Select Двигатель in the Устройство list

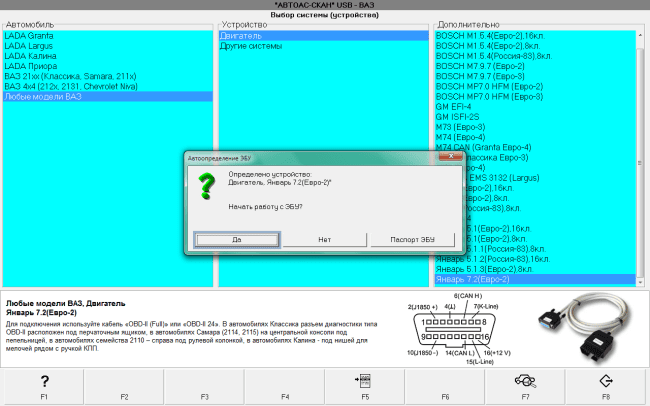(x=240, y=35)
